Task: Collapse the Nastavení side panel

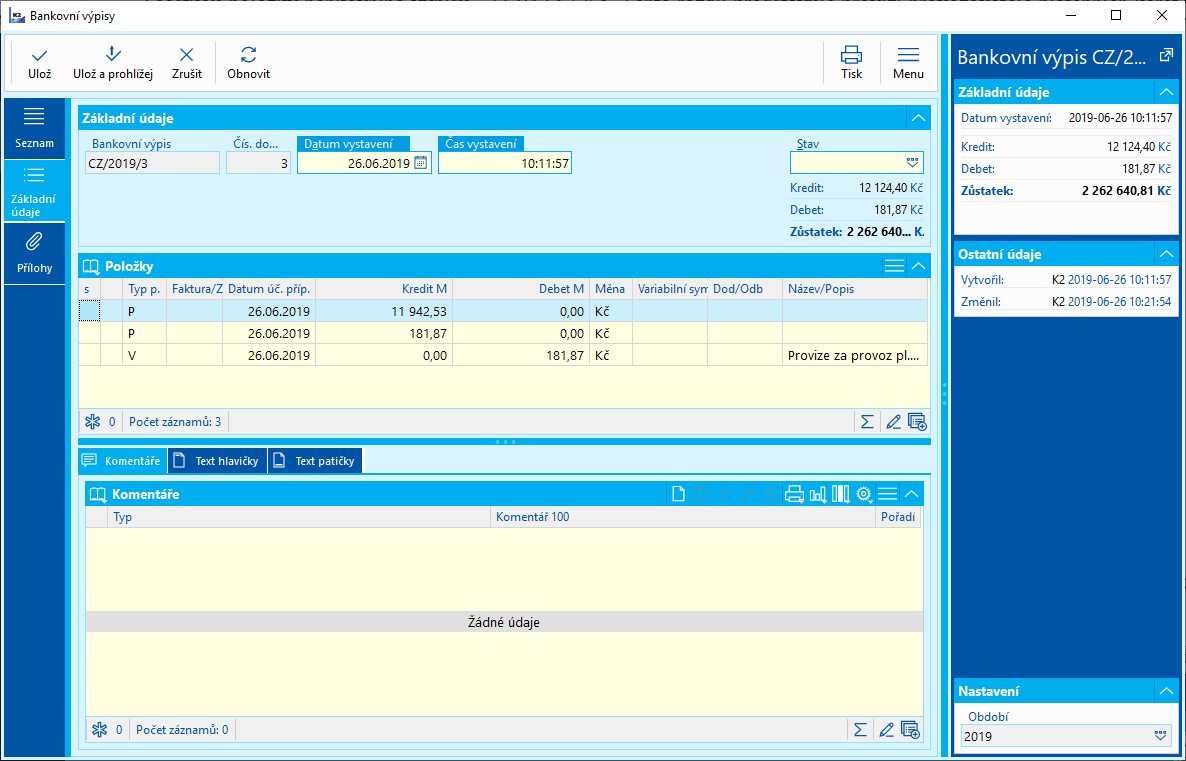Action: pyautogui.click(x=1165, y=691)
